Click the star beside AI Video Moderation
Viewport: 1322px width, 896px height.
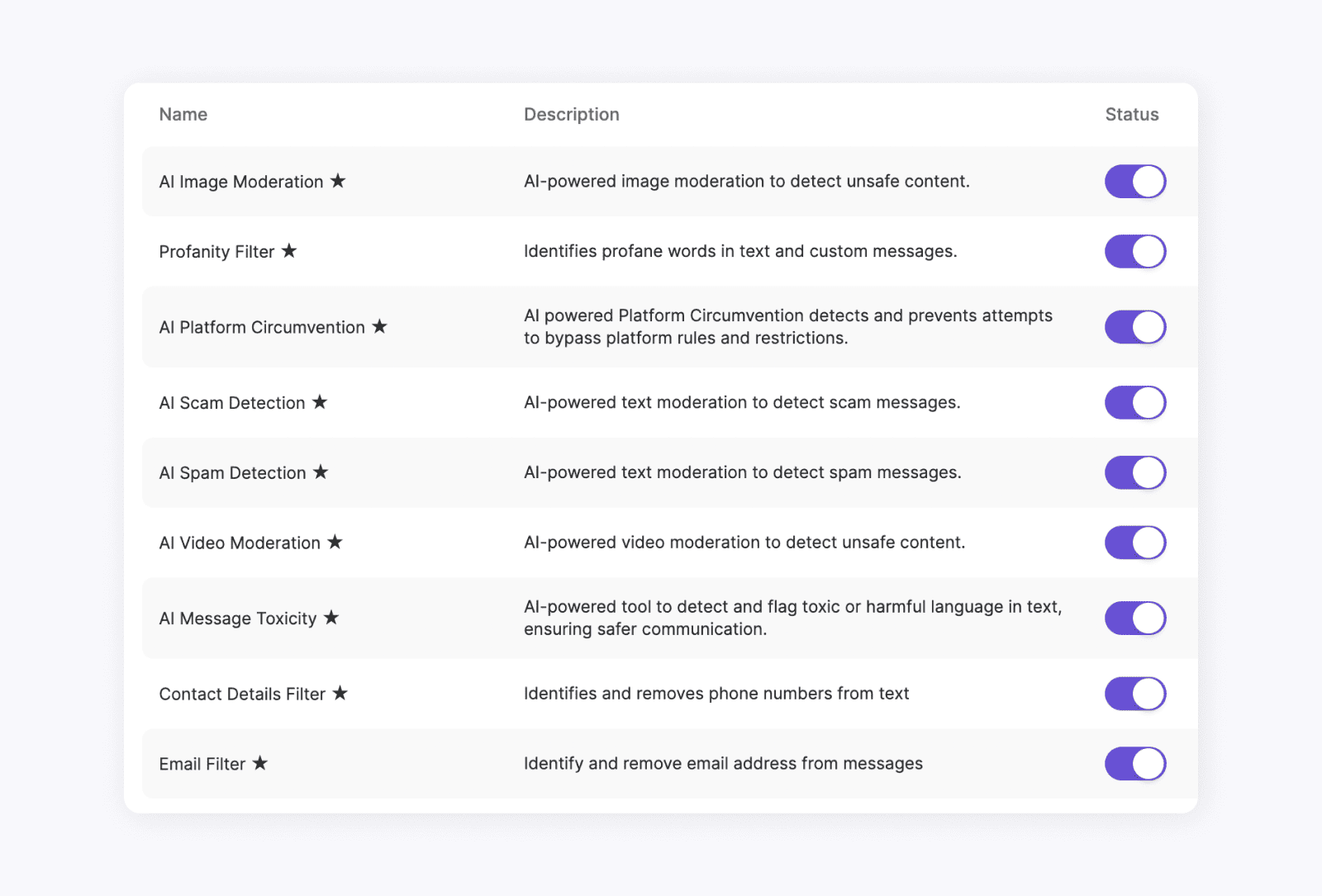335,543
